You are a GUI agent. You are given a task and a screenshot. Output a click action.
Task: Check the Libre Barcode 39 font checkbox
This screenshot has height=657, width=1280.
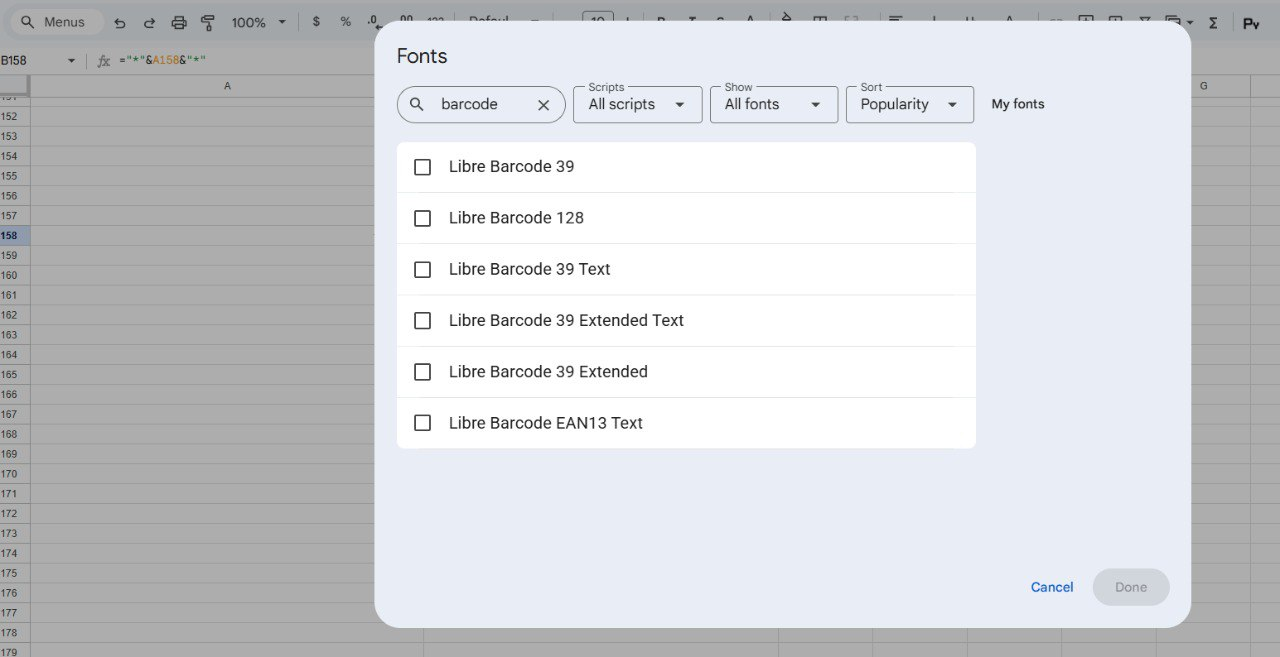pyautogui.click(x=422, y=167)
